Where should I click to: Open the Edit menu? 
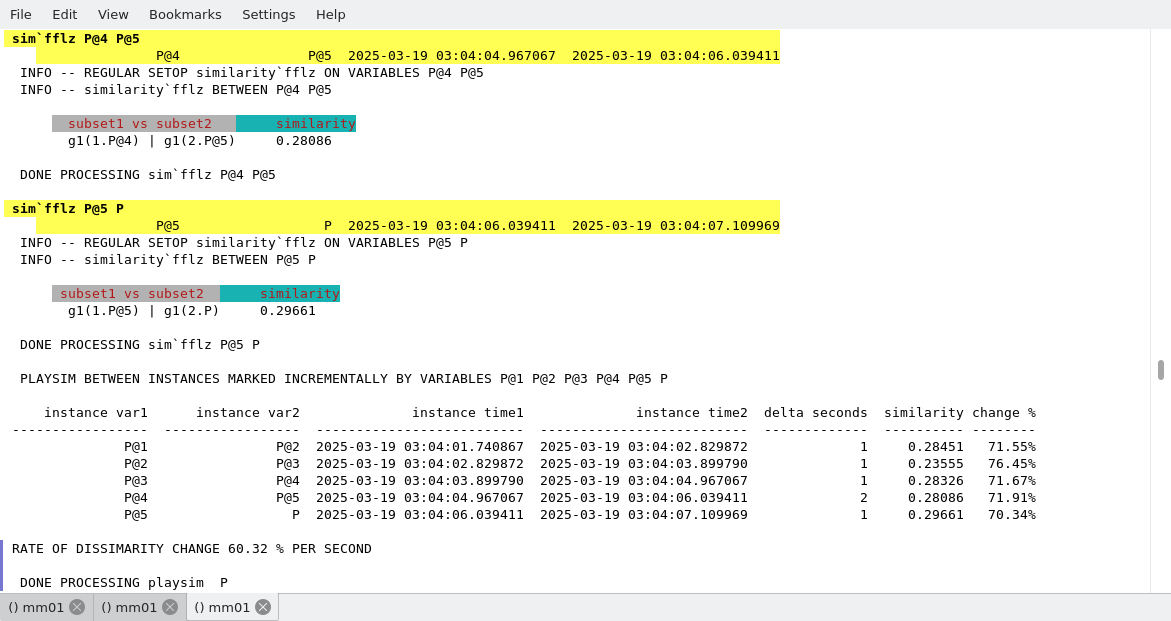tap(64, 14)
